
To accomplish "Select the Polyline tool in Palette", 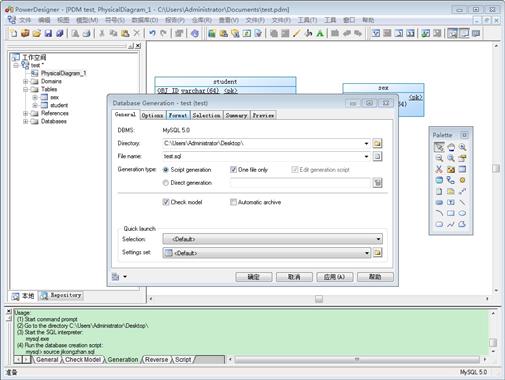I will 451,224.
